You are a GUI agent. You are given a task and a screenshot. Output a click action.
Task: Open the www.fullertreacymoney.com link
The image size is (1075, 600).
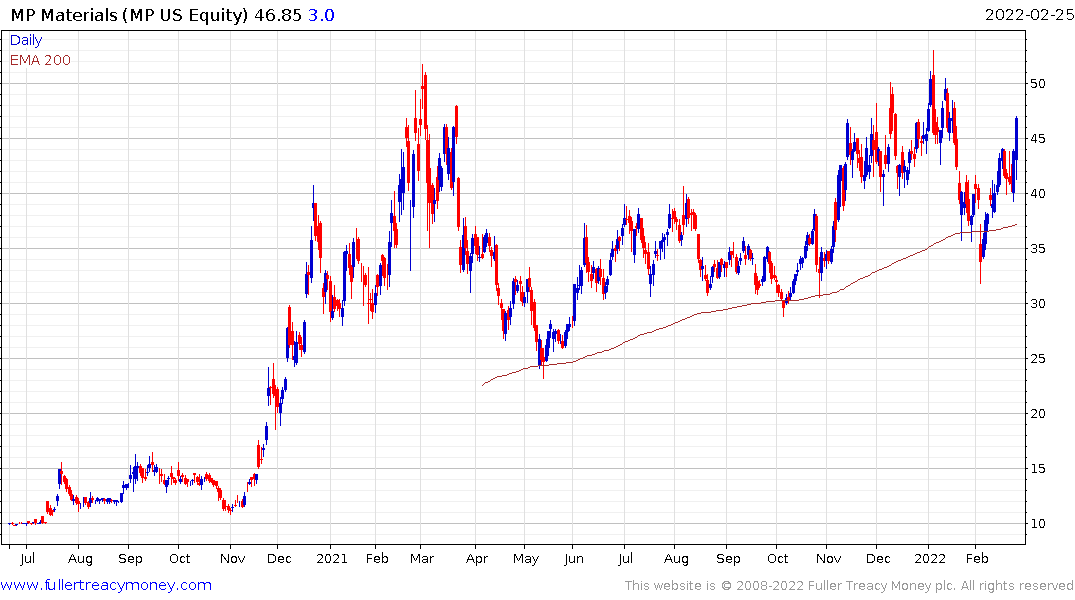[106, 585]
